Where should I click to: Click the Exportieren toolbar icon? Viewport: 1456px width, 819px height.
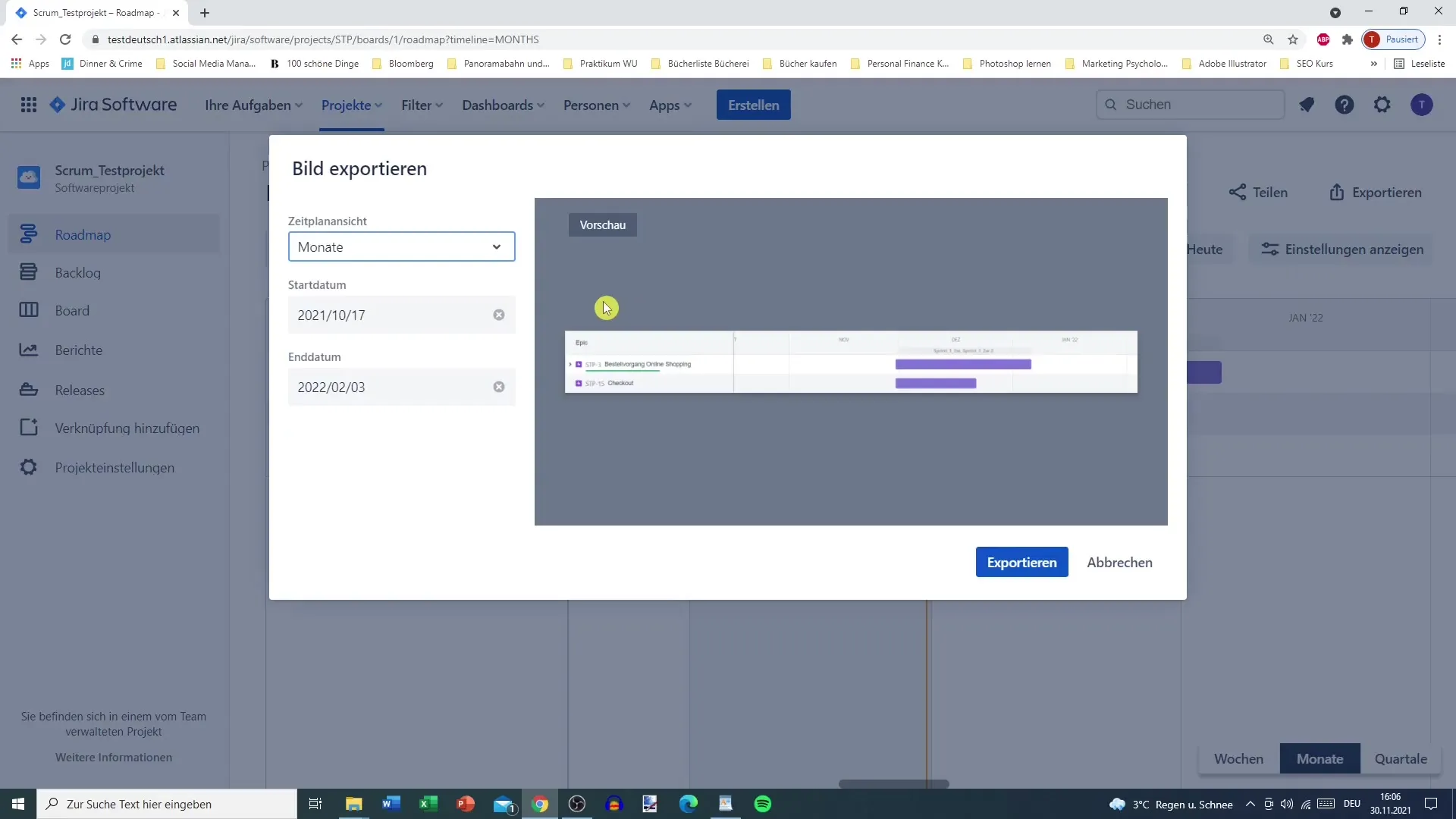pos(1375,192)
